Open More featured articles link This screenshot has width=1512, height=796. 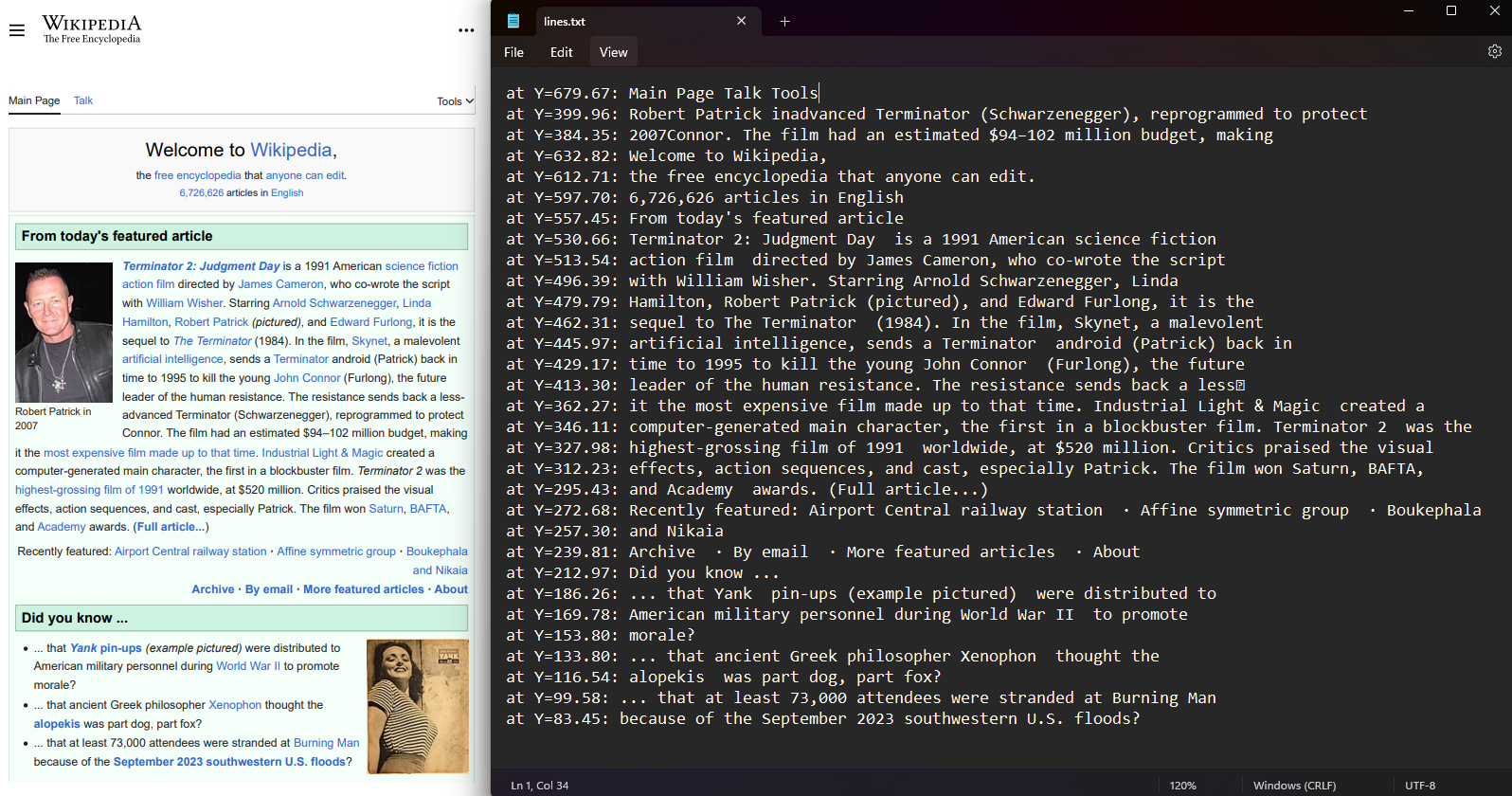(364, 589)
